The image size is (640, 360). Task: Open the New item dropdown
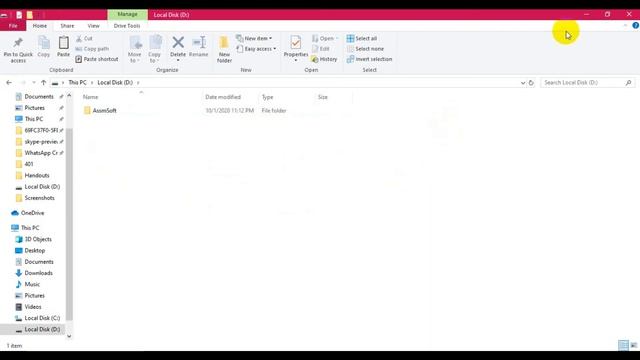click(254, 38)
